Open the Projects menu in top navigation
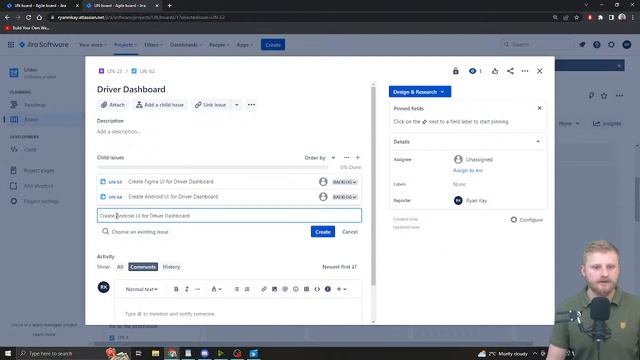 click(x=125, y=45)
